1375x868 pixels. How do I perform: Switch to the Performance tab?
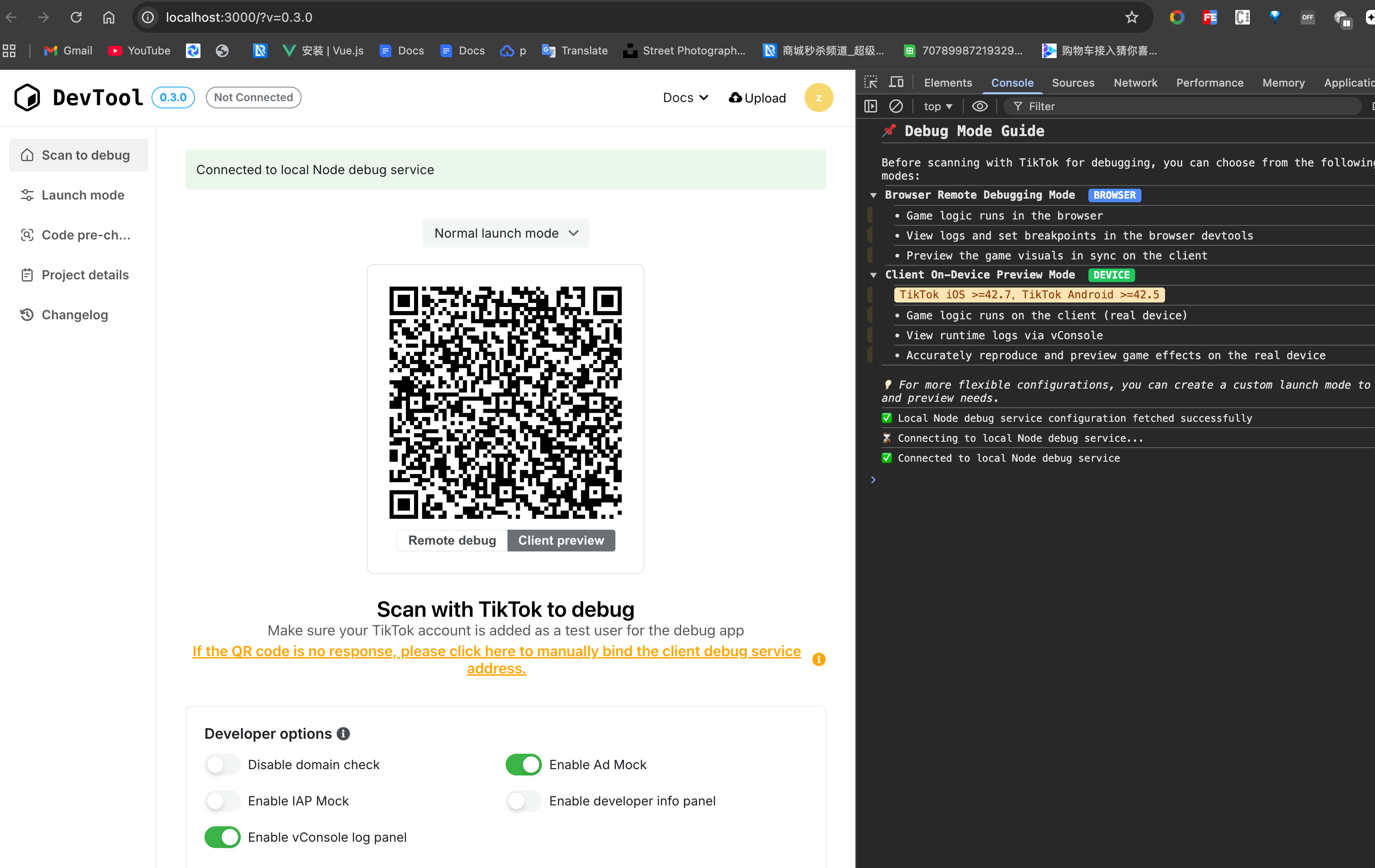[x=1209, y=83]
